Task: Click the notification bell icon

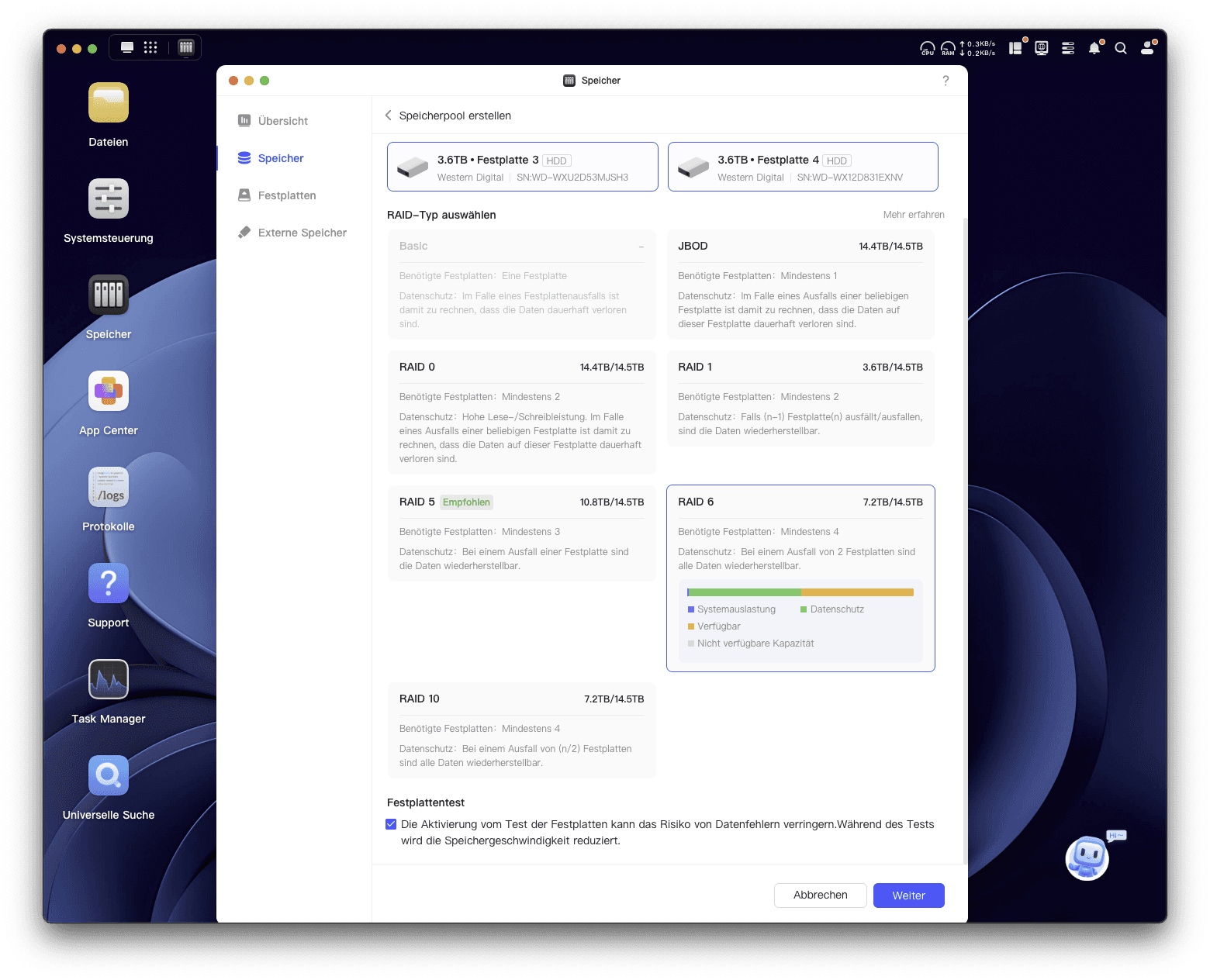Action: click(x=1094, y=48)
